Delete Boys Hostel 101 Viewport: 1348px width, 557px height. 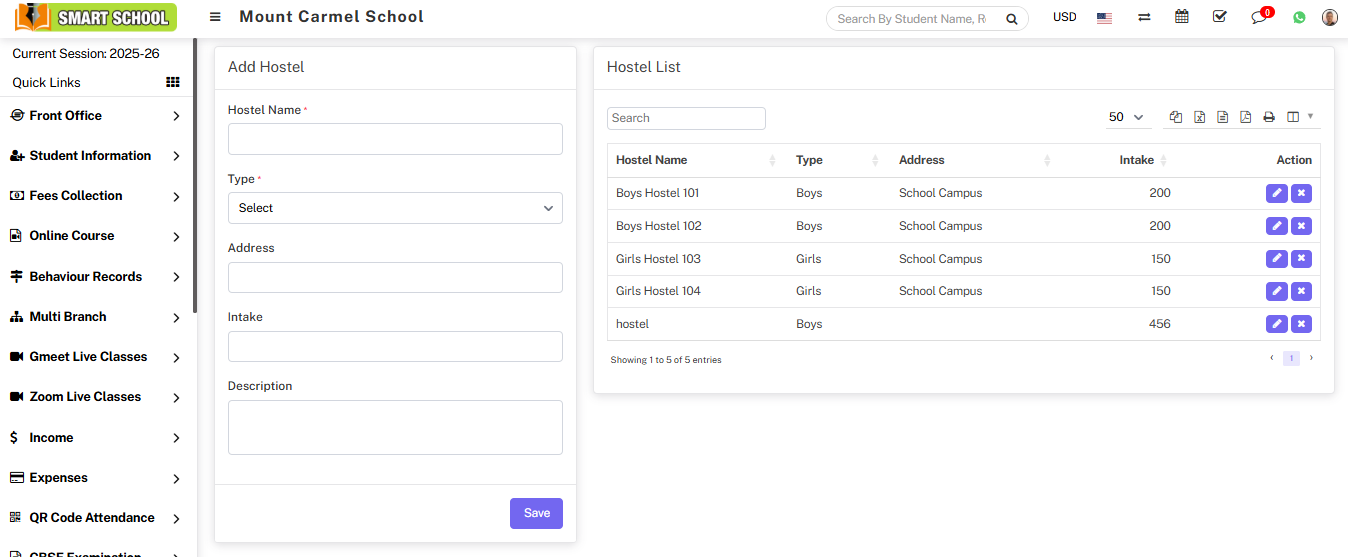click(1301, 193)
